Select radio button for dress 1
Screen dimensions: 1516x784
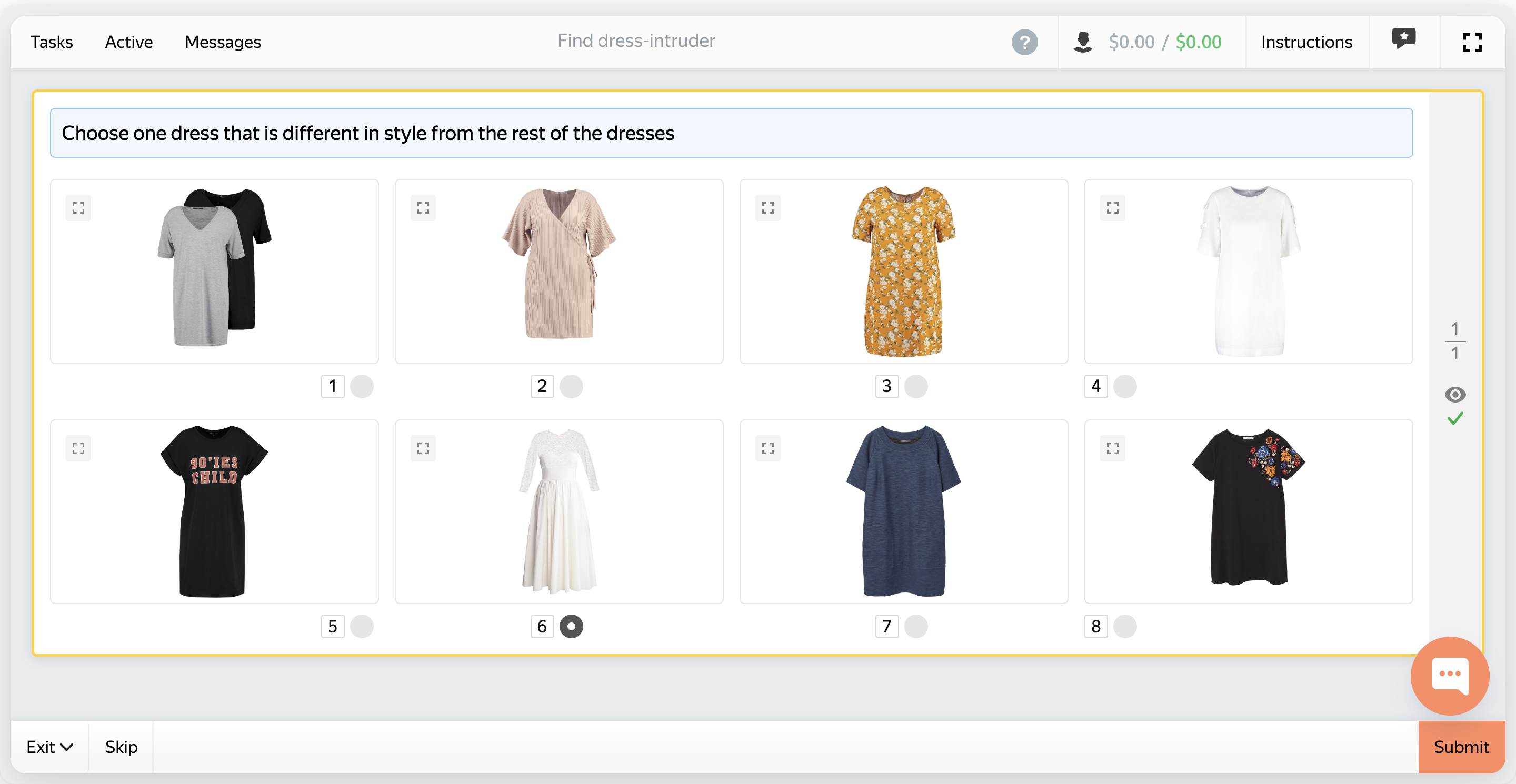pyautogui.click(x=361, y=386)
